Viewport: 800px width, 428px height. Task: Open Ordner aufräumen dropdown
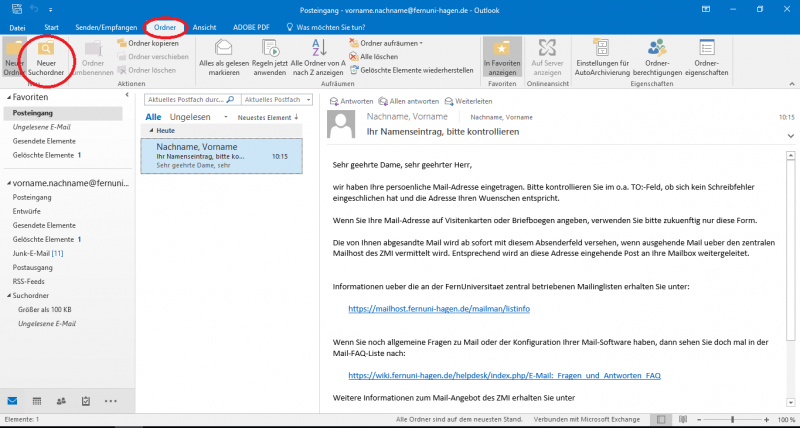click(386, 43)
